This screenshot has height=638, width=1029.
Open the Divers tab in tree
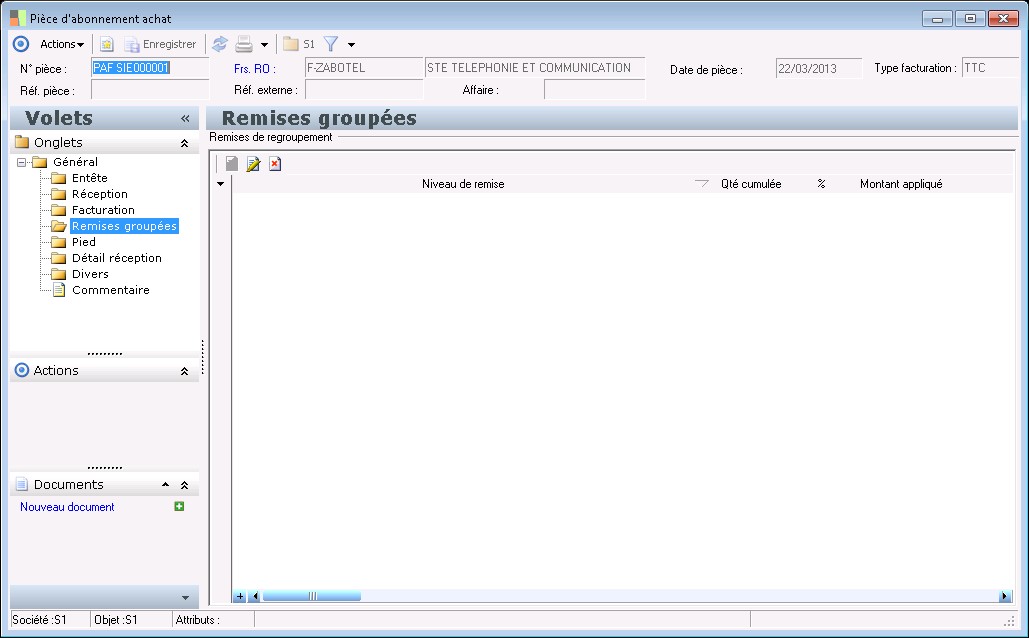[x=91, y=274]
